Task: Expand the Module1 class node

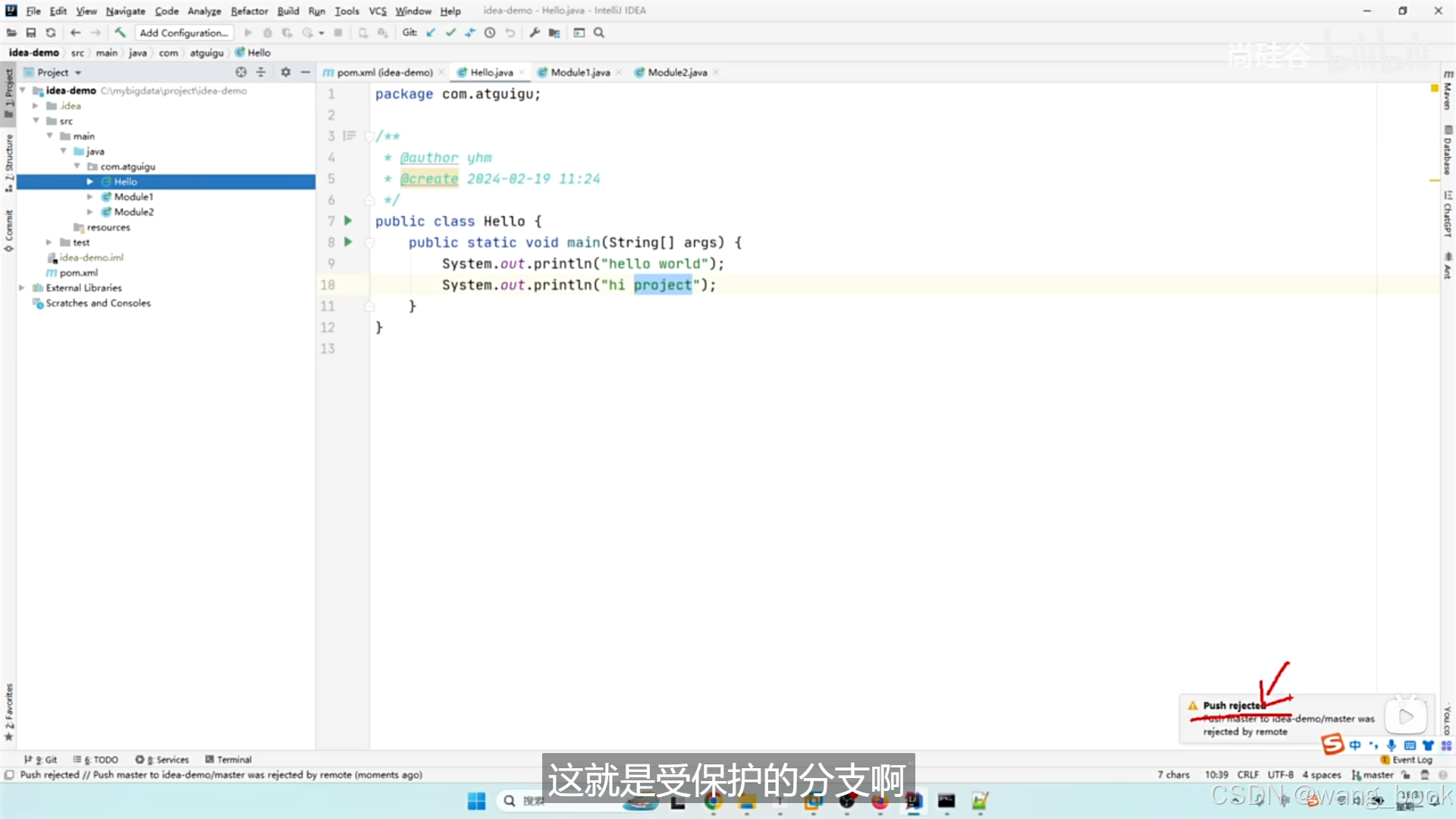Action: pos(90,196)
